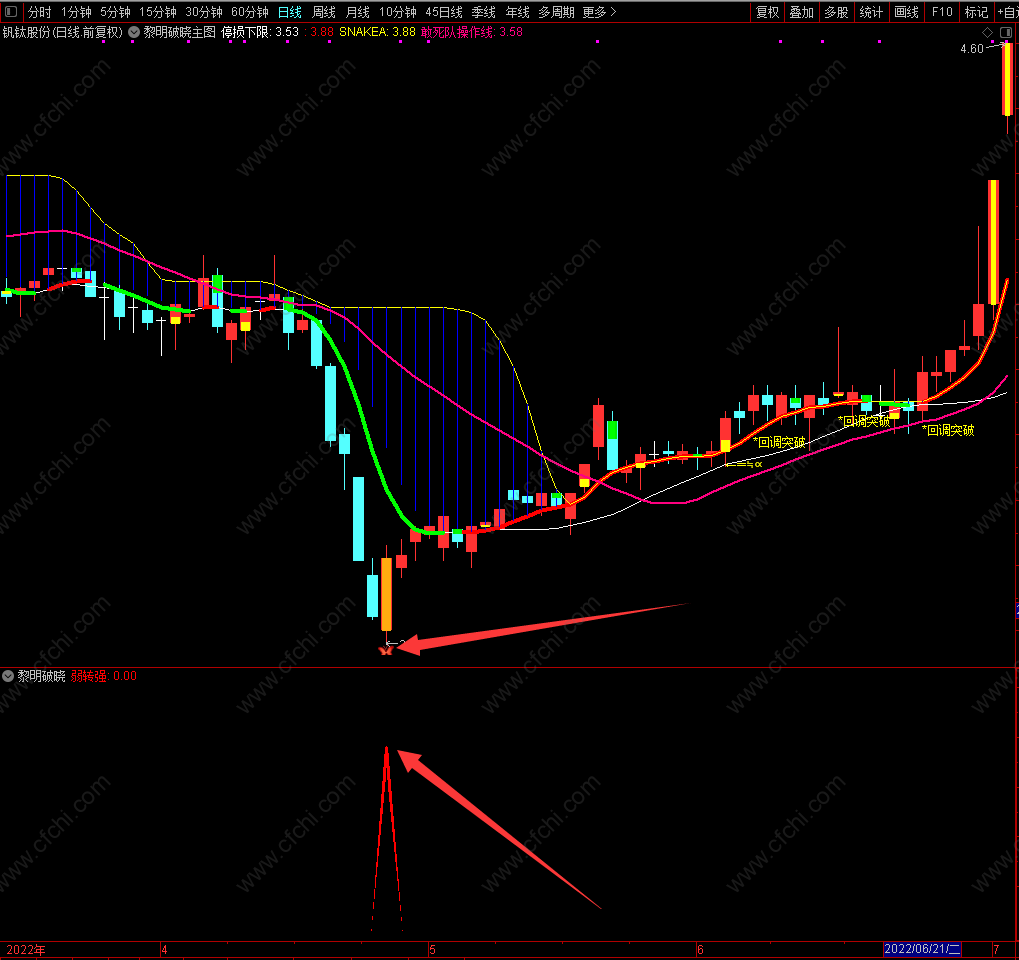Add the stock with +自 button
Viewport: 1019px width, 960px height.
1007,12
